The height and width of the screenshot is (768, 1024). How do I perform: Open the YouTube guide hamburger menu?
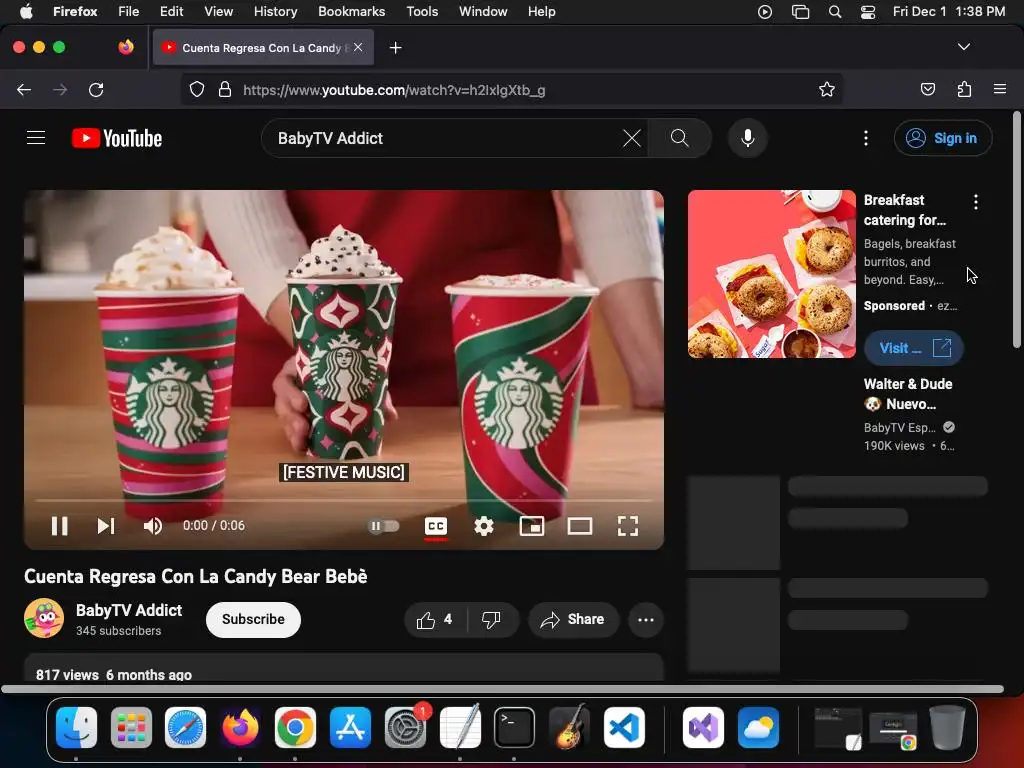pos(36,138)
